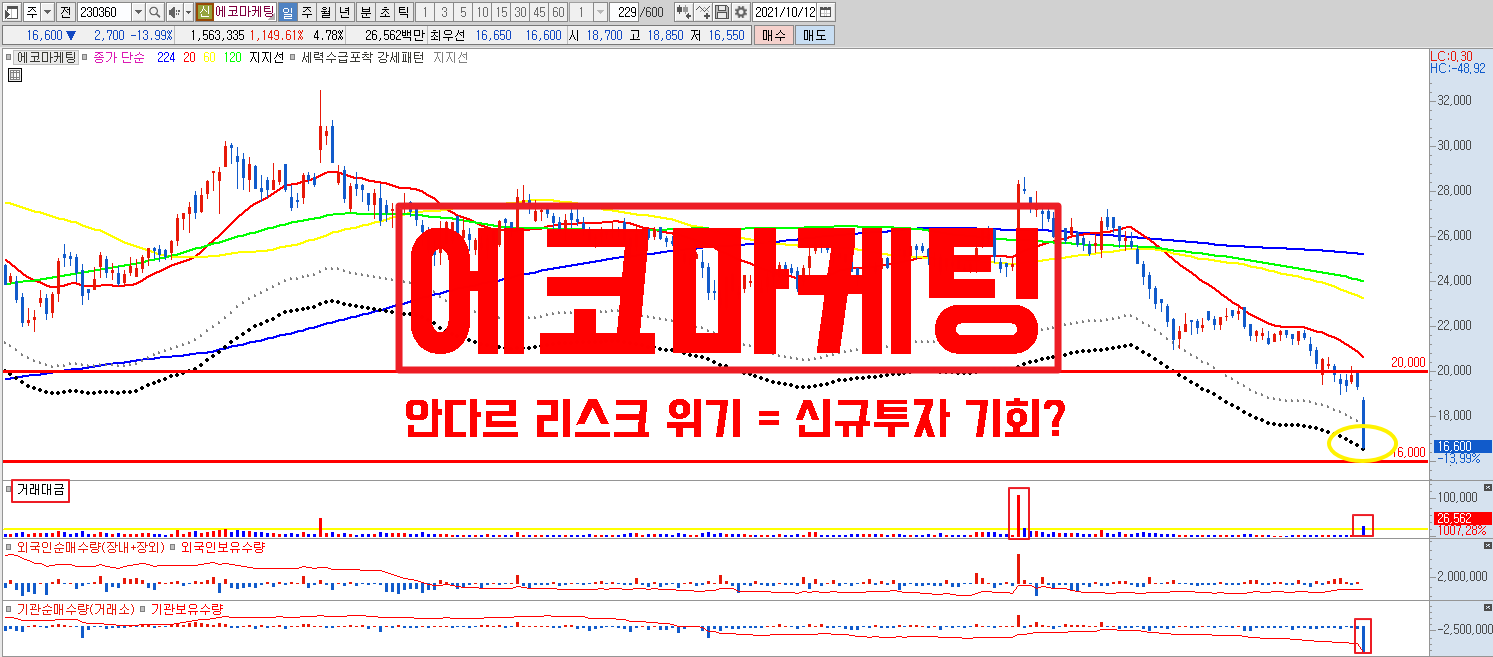Click the 224 moving average period label

pyautogui.click(x=166, y=57)
